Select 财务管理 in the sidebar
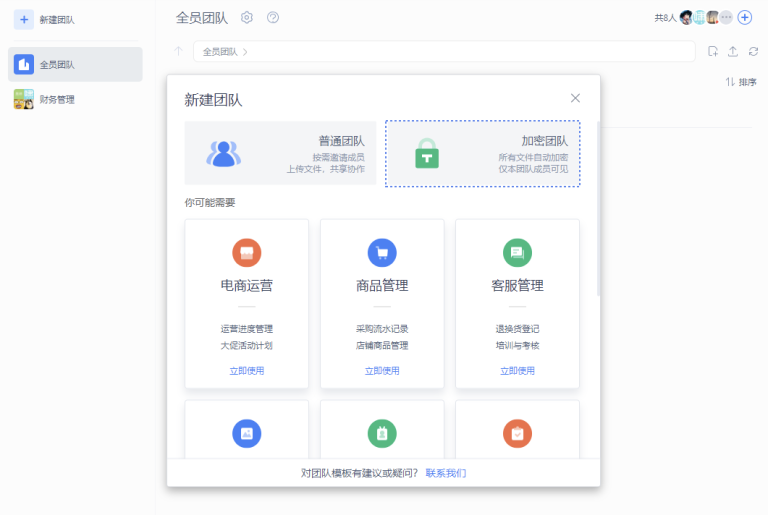Viewport: 768px width, 515px height. click(75, 99)
